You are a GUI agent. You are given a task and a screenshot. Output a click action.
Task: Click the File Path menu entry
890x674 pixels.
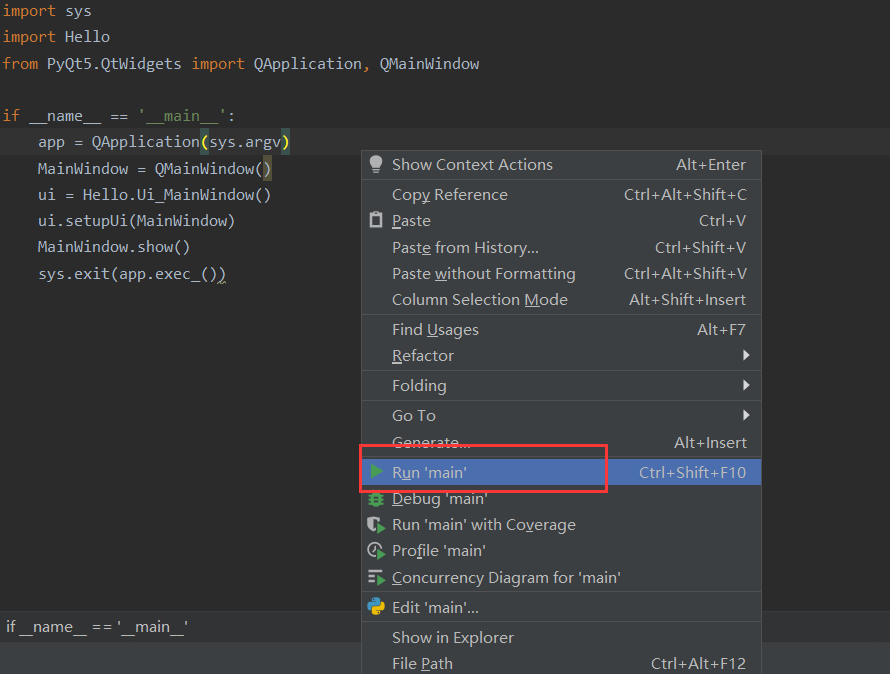tap(422, 664)
